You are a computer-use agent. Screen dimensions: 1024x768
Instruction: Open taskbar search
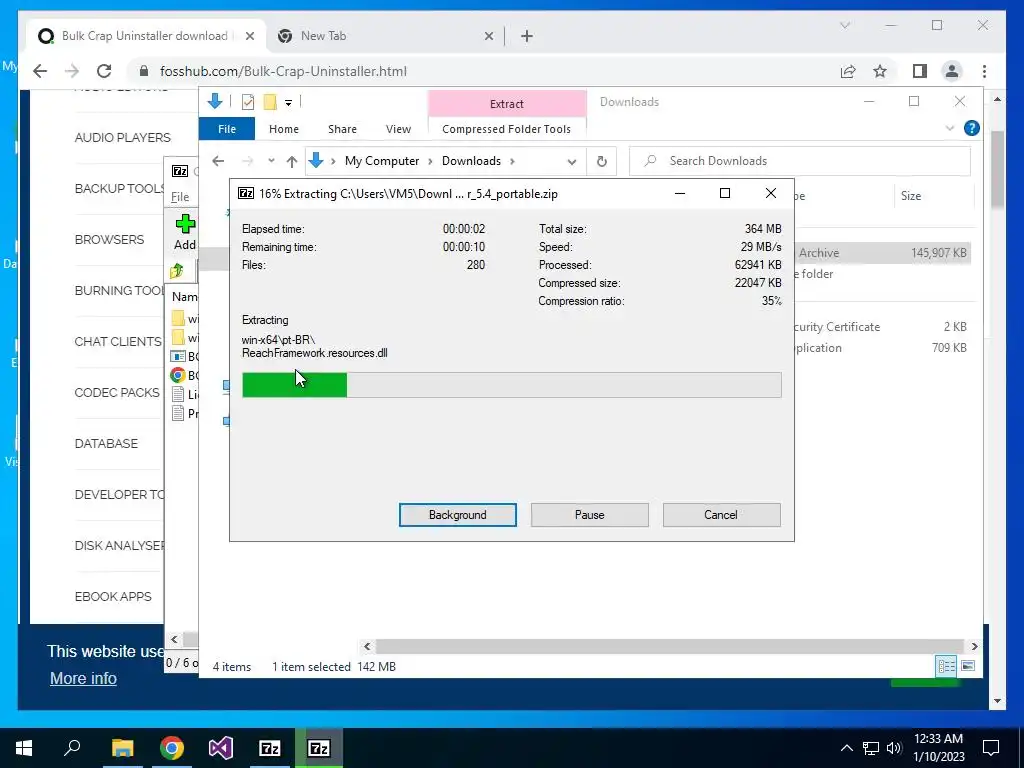point(72,748)
